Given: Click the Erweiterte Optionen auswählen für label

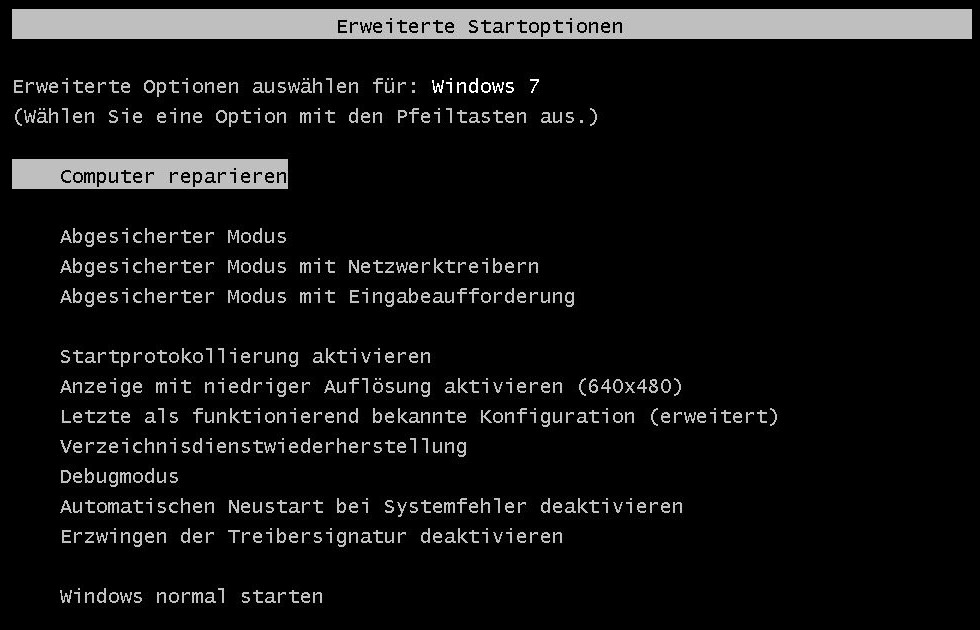Looking at the screenshot, I should 215,87.
